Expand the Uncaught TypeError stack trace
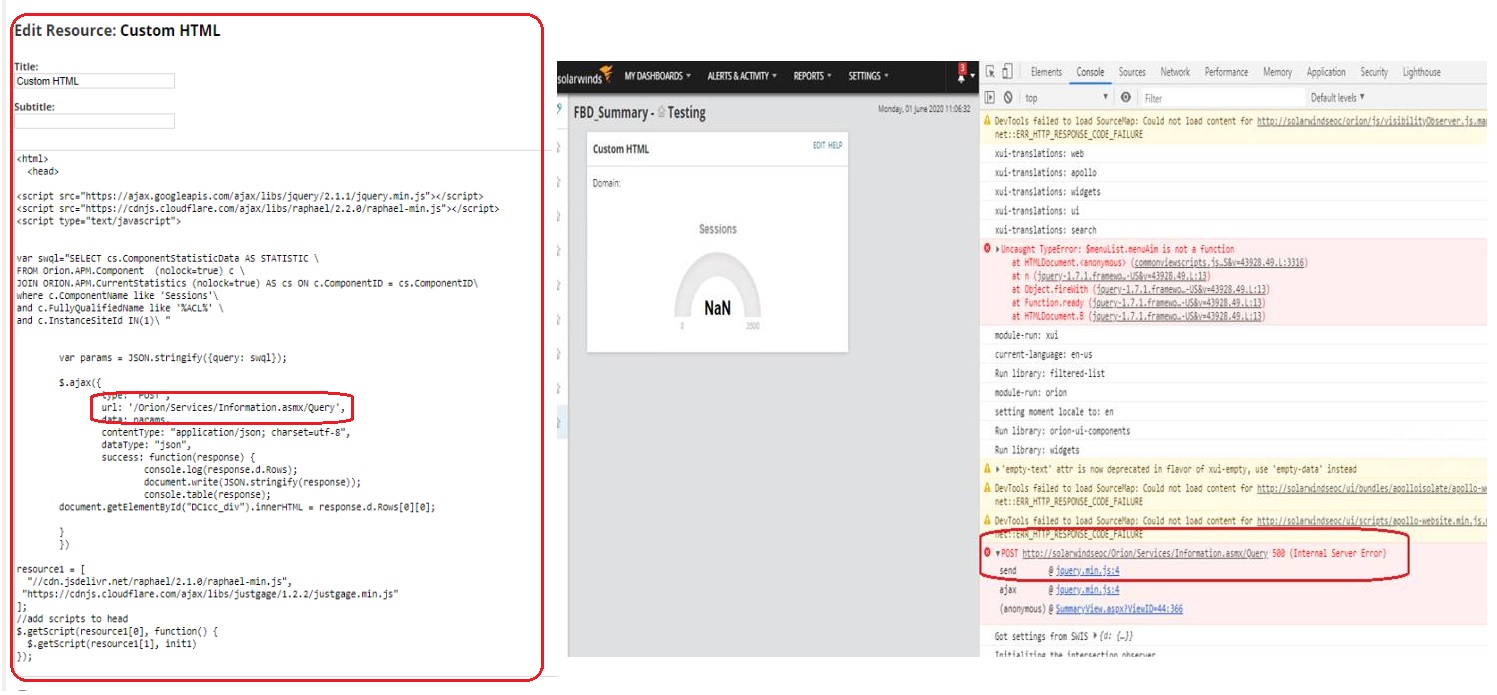This screenshot has width=1497, height=695. point(997,249)
